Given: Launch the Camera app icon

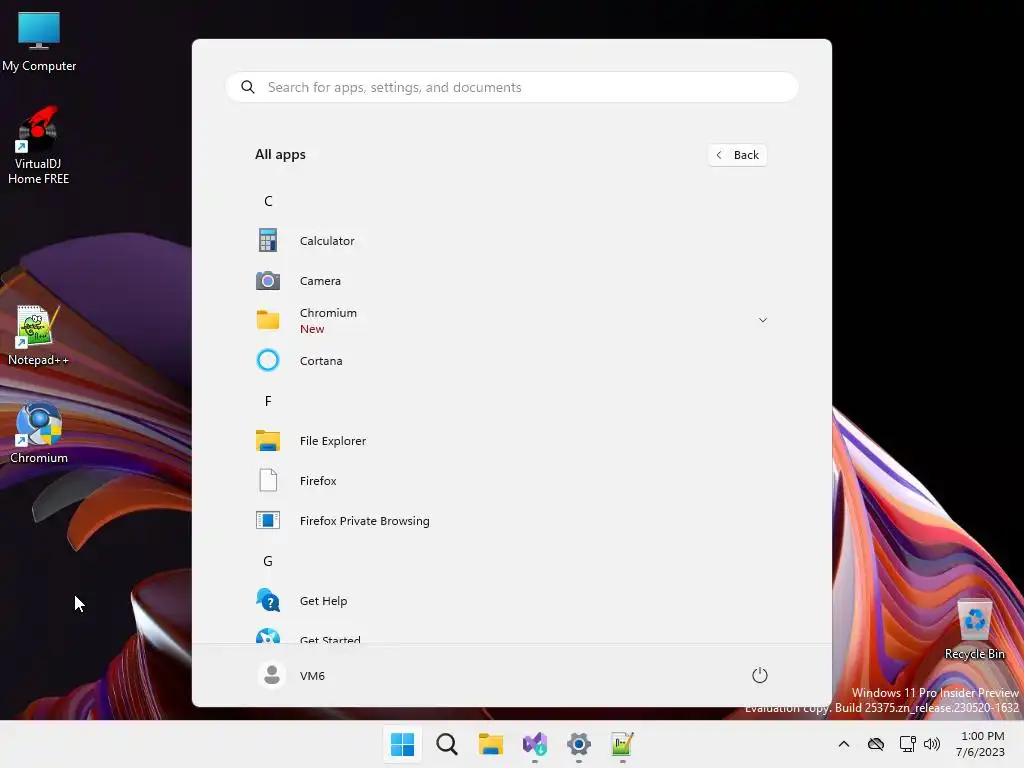Looking at the screenshot, I should click(268, 281).
